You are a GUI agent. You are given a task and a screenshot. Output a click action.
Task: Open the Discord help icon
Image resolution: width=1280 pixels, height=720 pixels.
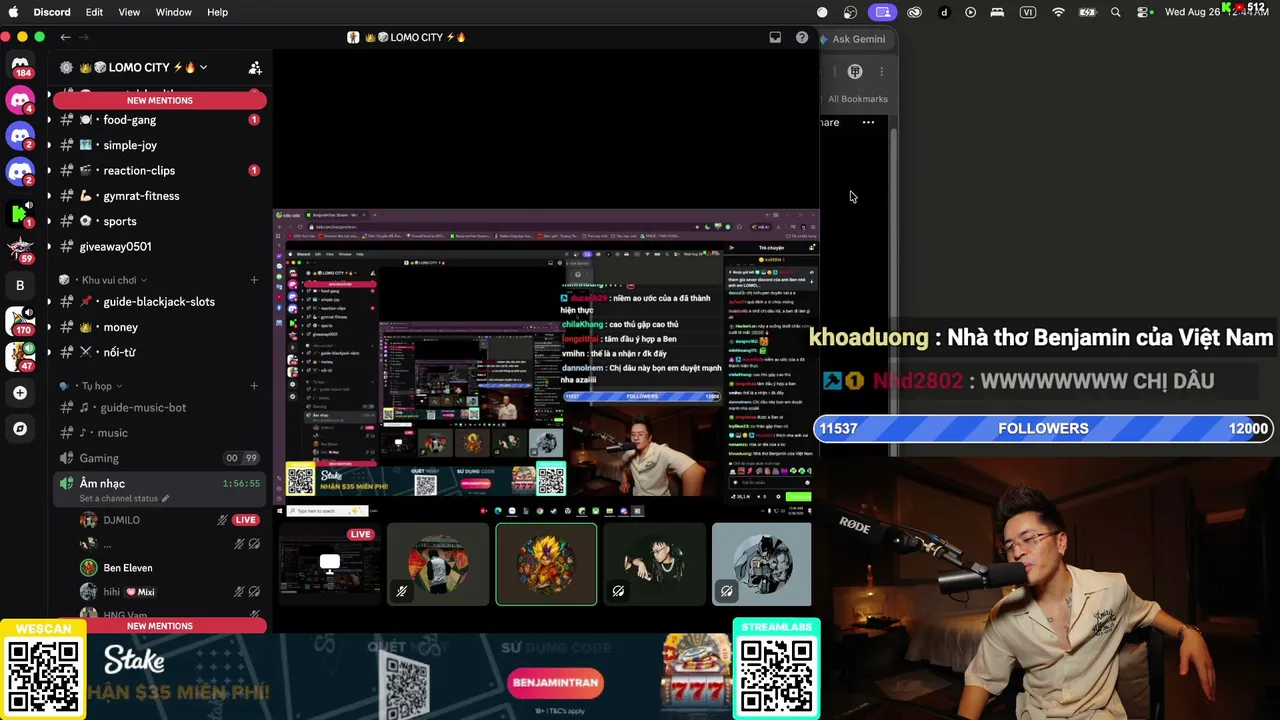[802, 37]
